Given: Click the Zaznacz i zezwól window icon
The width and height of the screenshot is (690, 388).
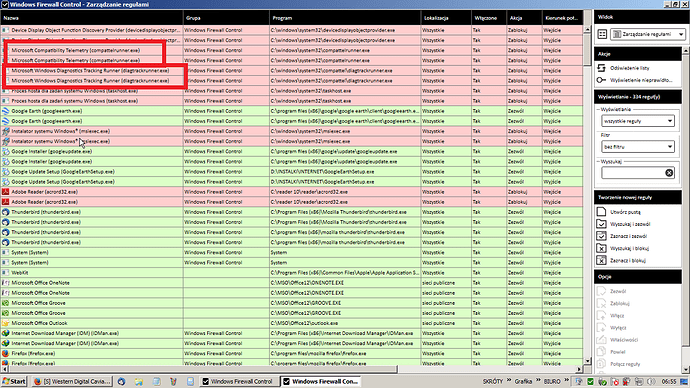Looking at the screenshot, I should coord(601,236).
